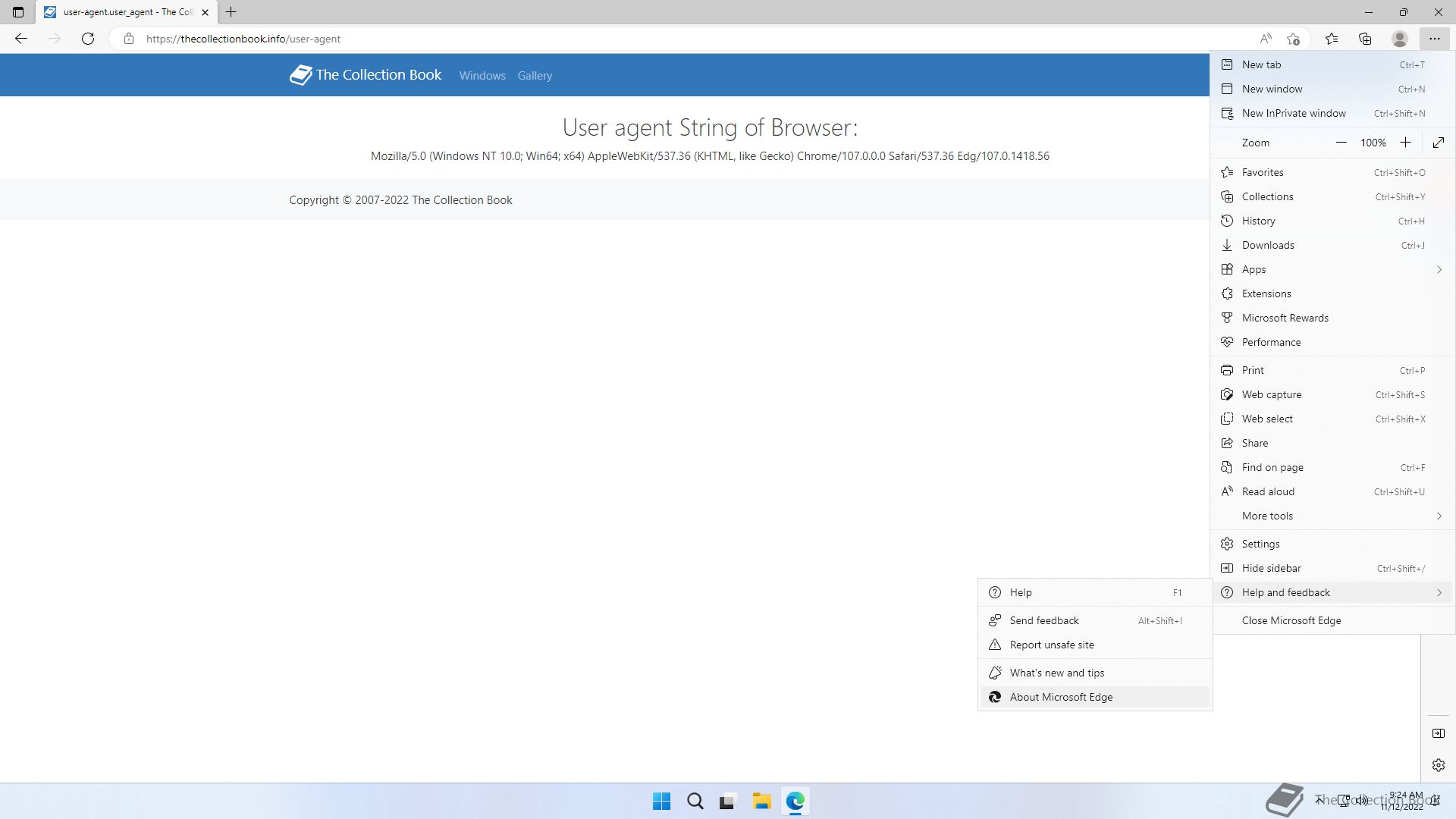Screen dimensions: 1456x819
Task: Open the Favorites toolbar icon
Action: 1332,39
